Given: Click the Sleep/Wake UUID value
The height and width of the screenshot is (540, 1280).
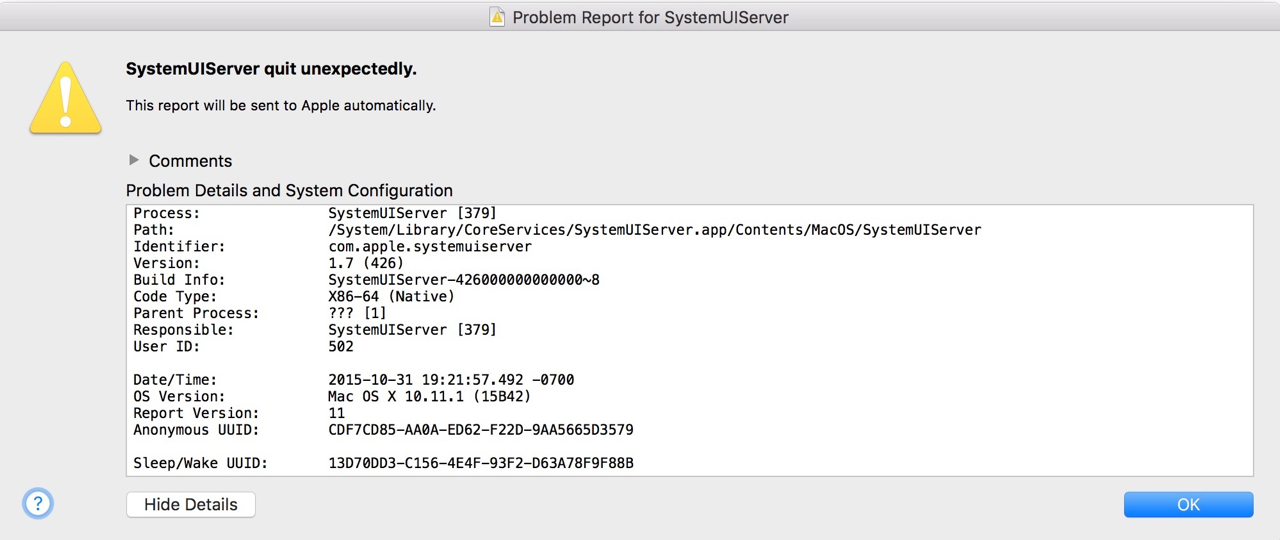Looking at the screenshot, I should [480, 463].
